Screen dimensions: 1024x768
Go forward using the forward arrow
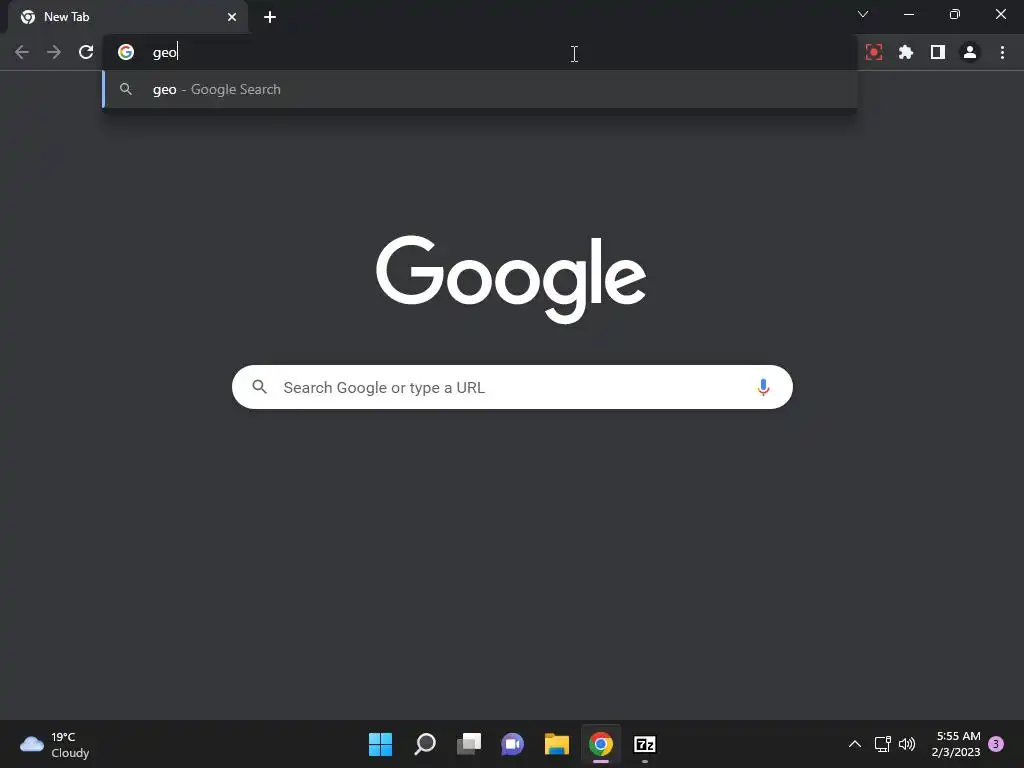(54, 52)
